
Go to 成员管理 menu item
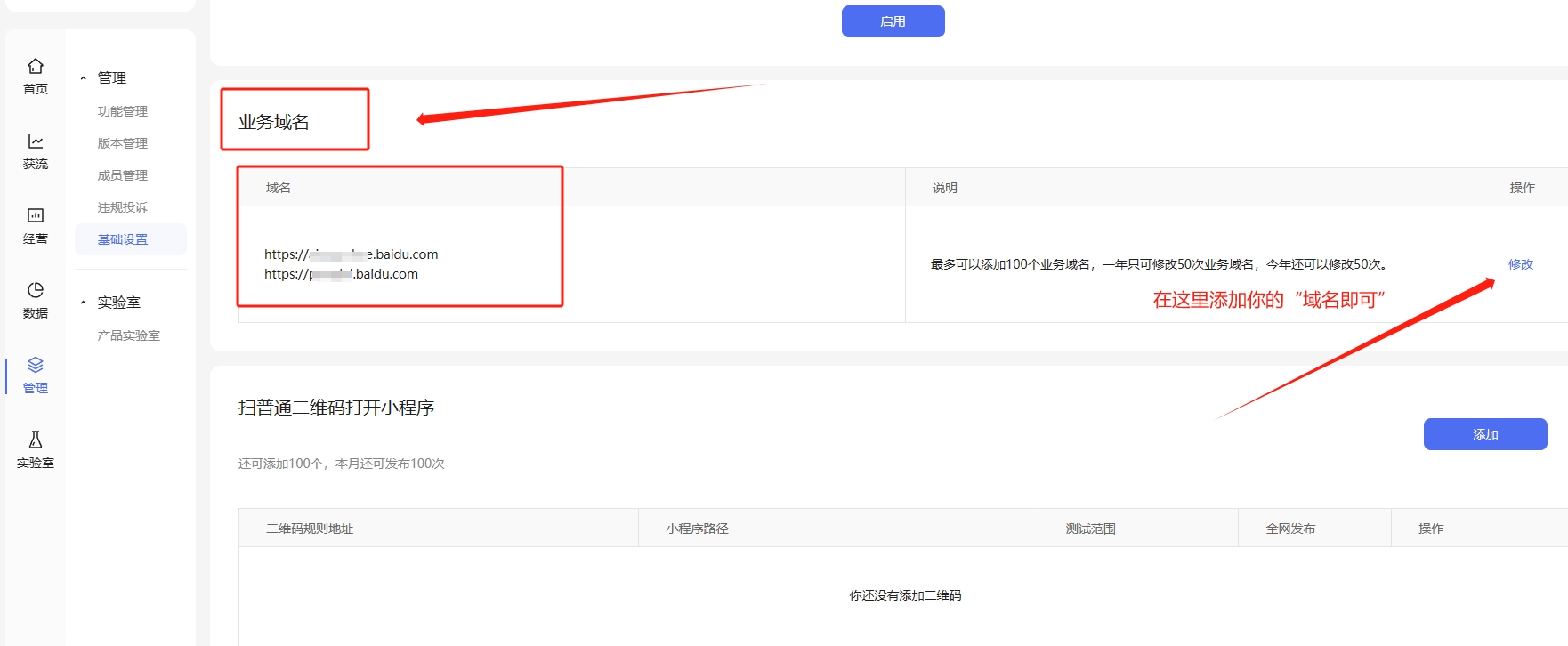point(123,175)
